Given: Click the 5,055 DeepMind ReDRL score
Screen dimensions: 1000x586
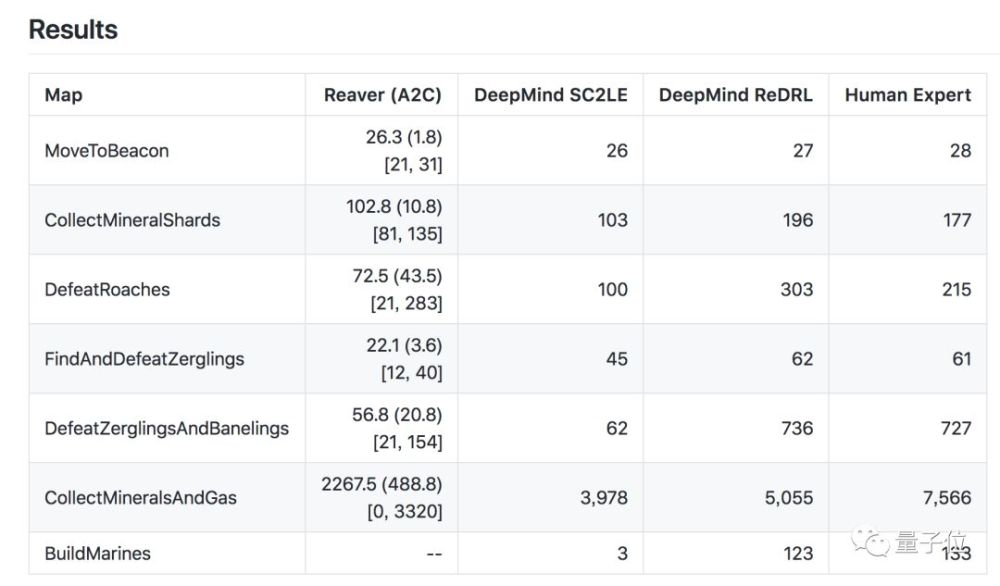Looking at the screenshot, I should click(x=789, y=498).
